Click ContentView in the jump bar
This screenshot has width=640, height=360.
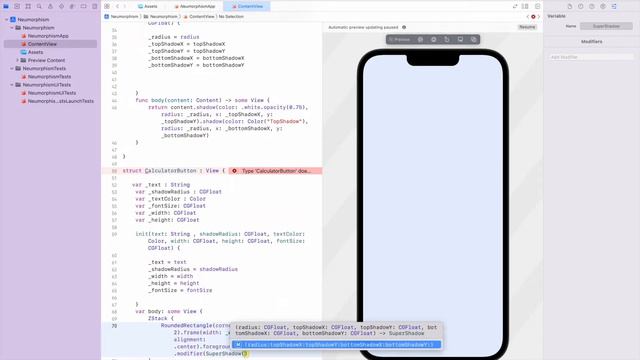(x=199, y=17)
